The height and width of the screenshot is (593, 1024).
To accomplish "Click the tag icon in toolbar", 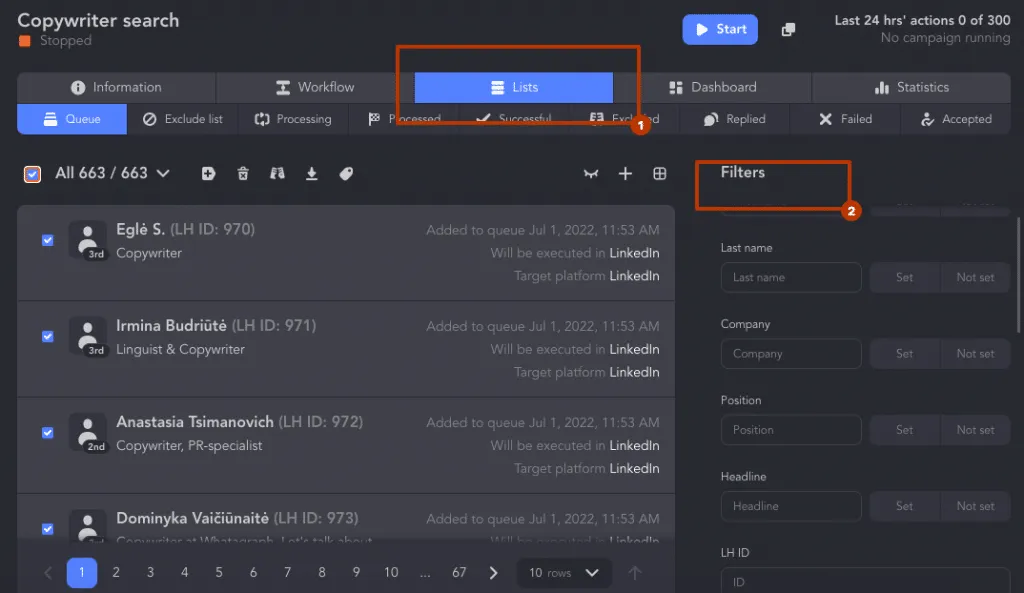I will click(346, 173).
